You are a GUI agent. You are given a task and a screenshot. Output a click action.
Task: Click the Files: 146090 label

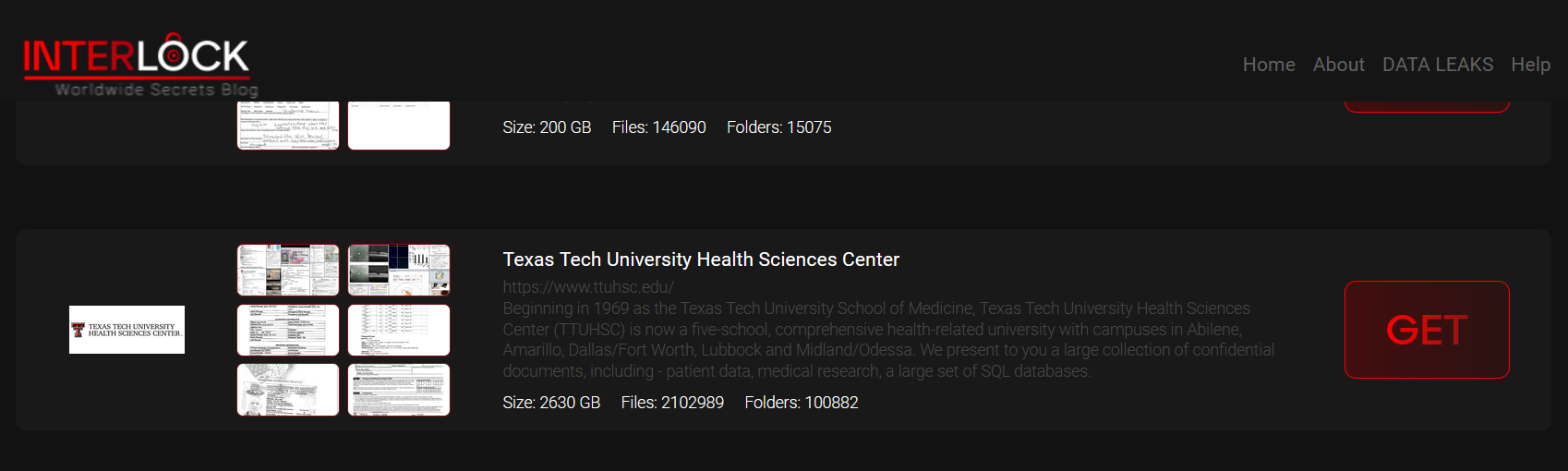click(x=658, y=127)
